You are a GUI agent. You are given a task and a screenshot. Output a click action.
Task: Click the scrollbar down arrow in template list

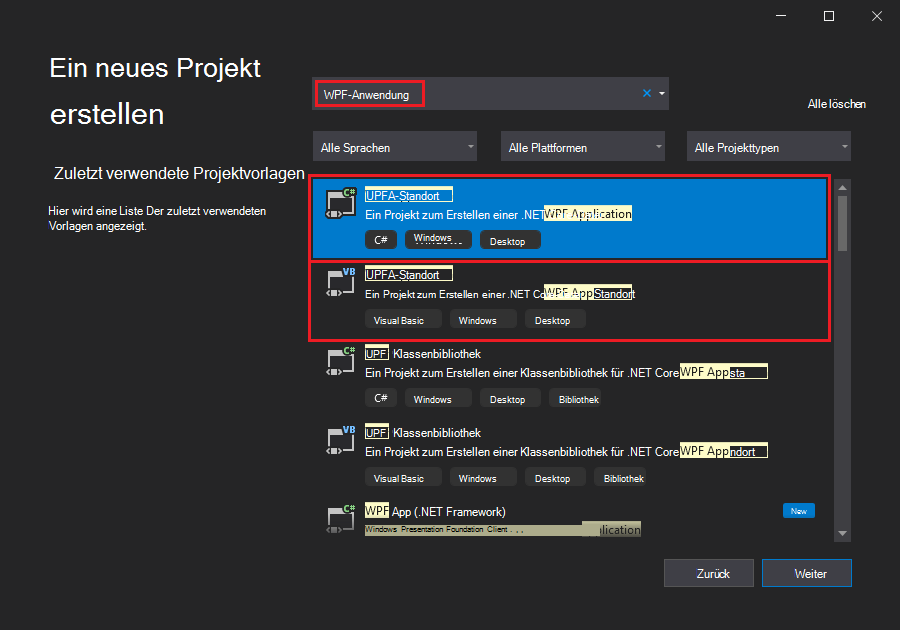pos(842,534)
